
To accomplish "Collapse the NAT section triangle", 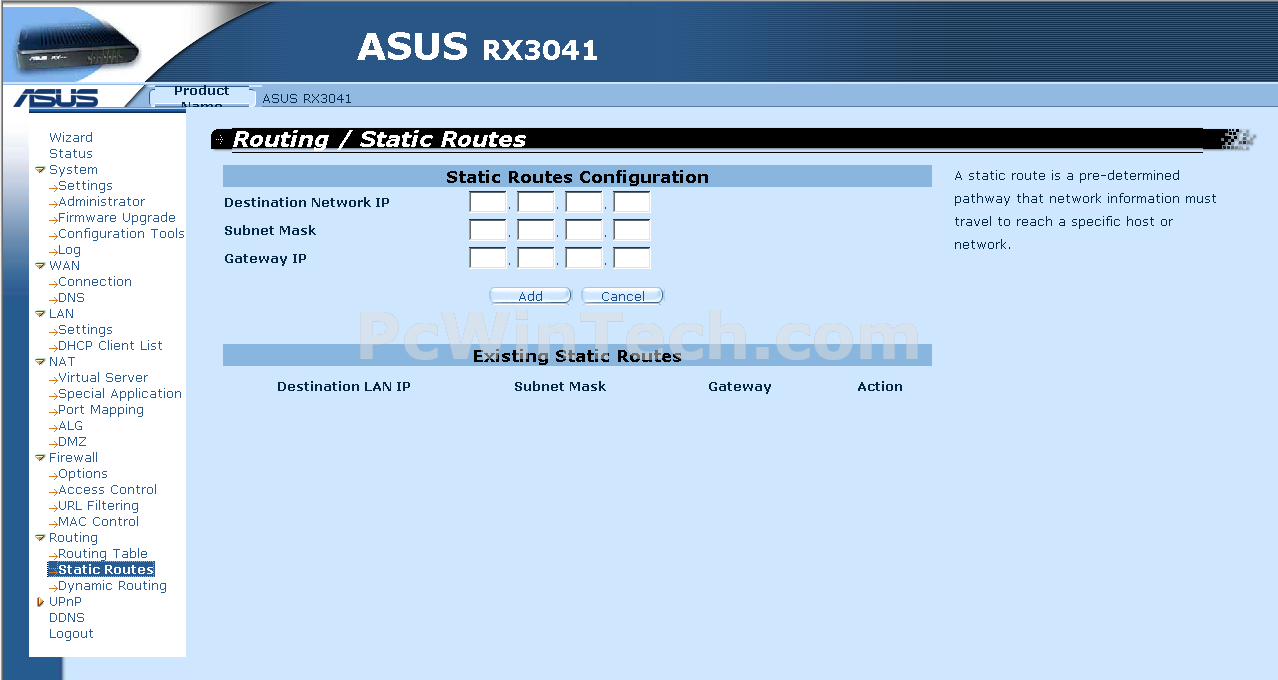I will point(40,362).
